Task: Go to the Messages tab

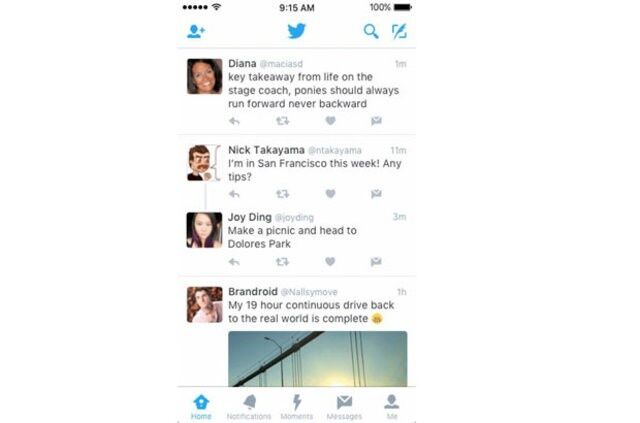Action: [x=344, y=407]
